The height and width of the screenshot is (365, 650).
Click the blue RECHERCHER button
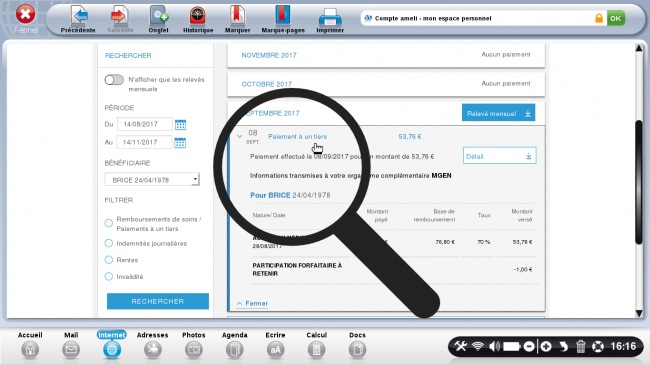pyautogui.click(x=158, y=301)
